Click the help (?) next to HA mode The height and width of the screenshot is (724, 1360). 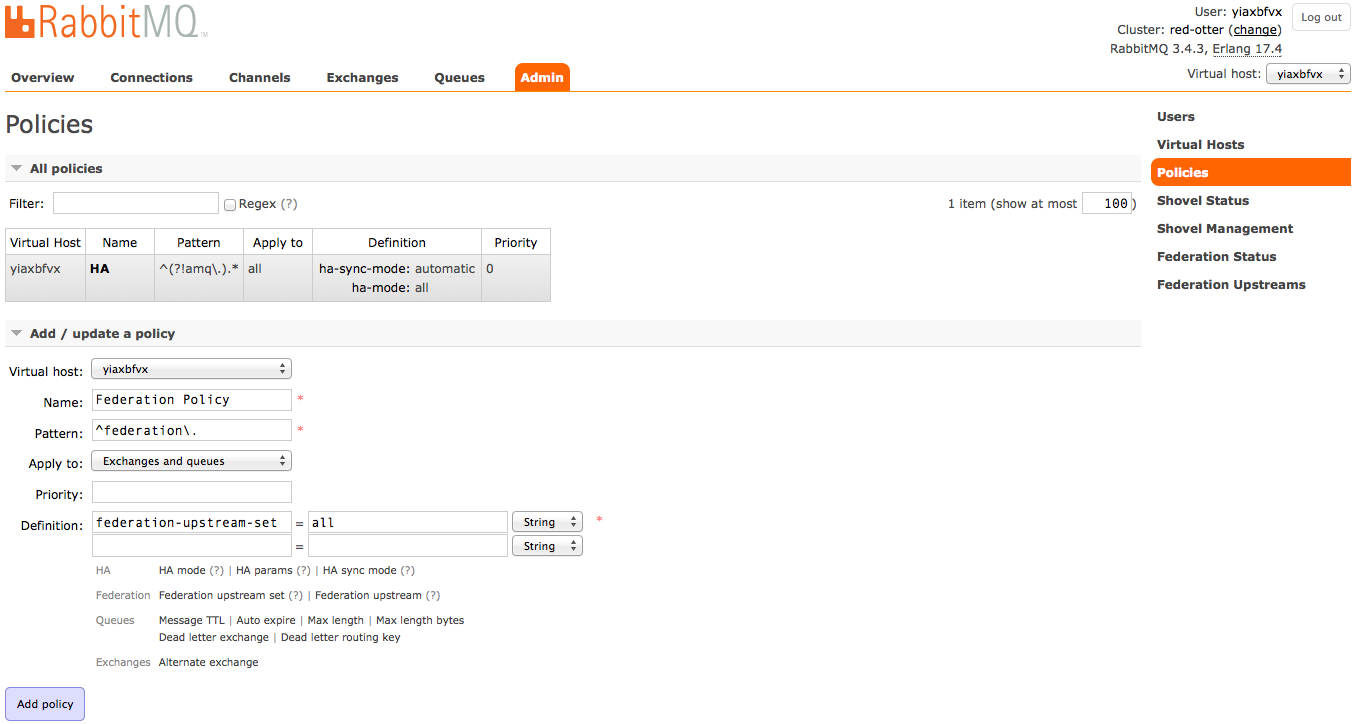coord(216,570)
